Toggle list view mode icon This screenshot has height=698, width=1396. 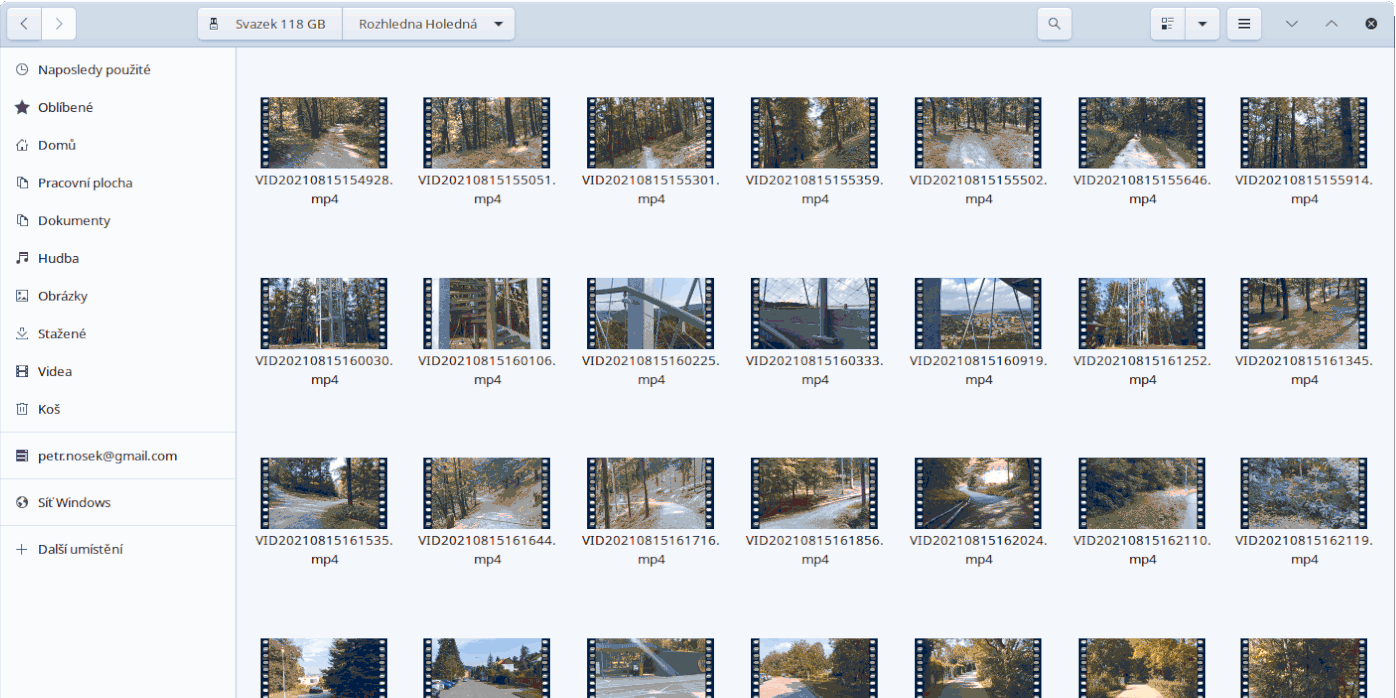pyautogui.click(x=1167, y=24)
